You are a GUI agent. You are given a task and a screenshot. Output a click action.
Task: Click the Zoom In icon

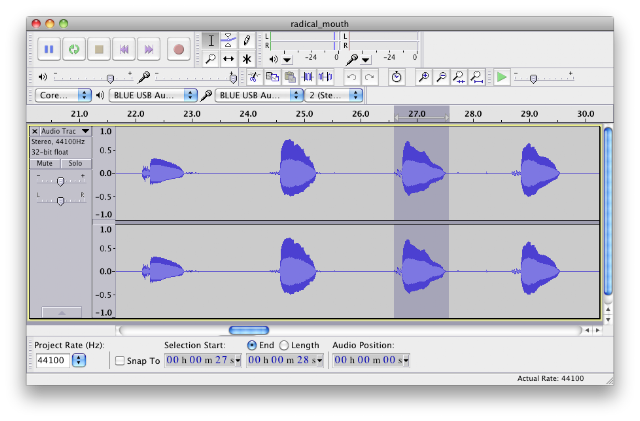point(424,77)
